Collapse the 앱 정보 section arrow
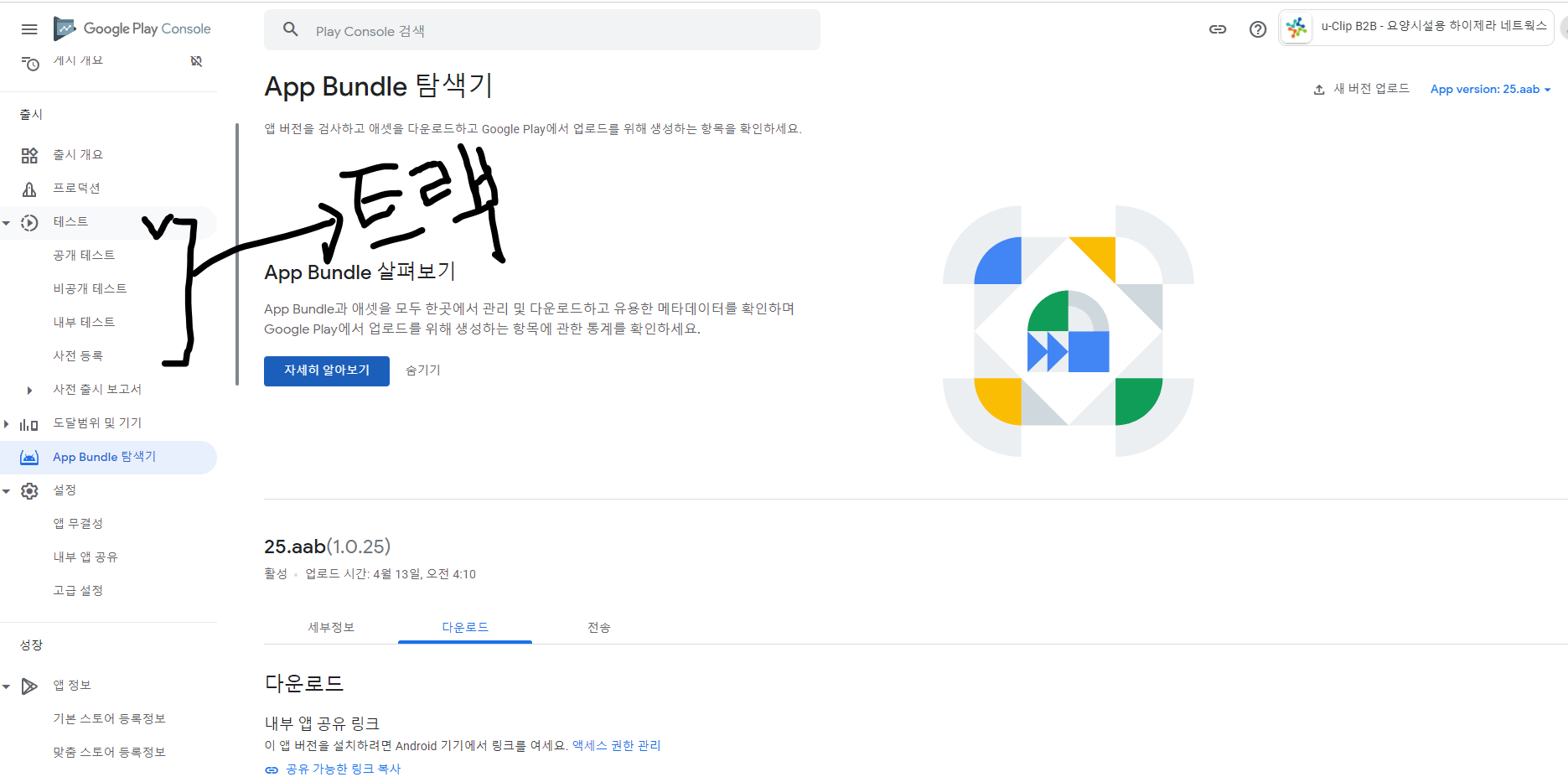 click(x=7, y=686)
